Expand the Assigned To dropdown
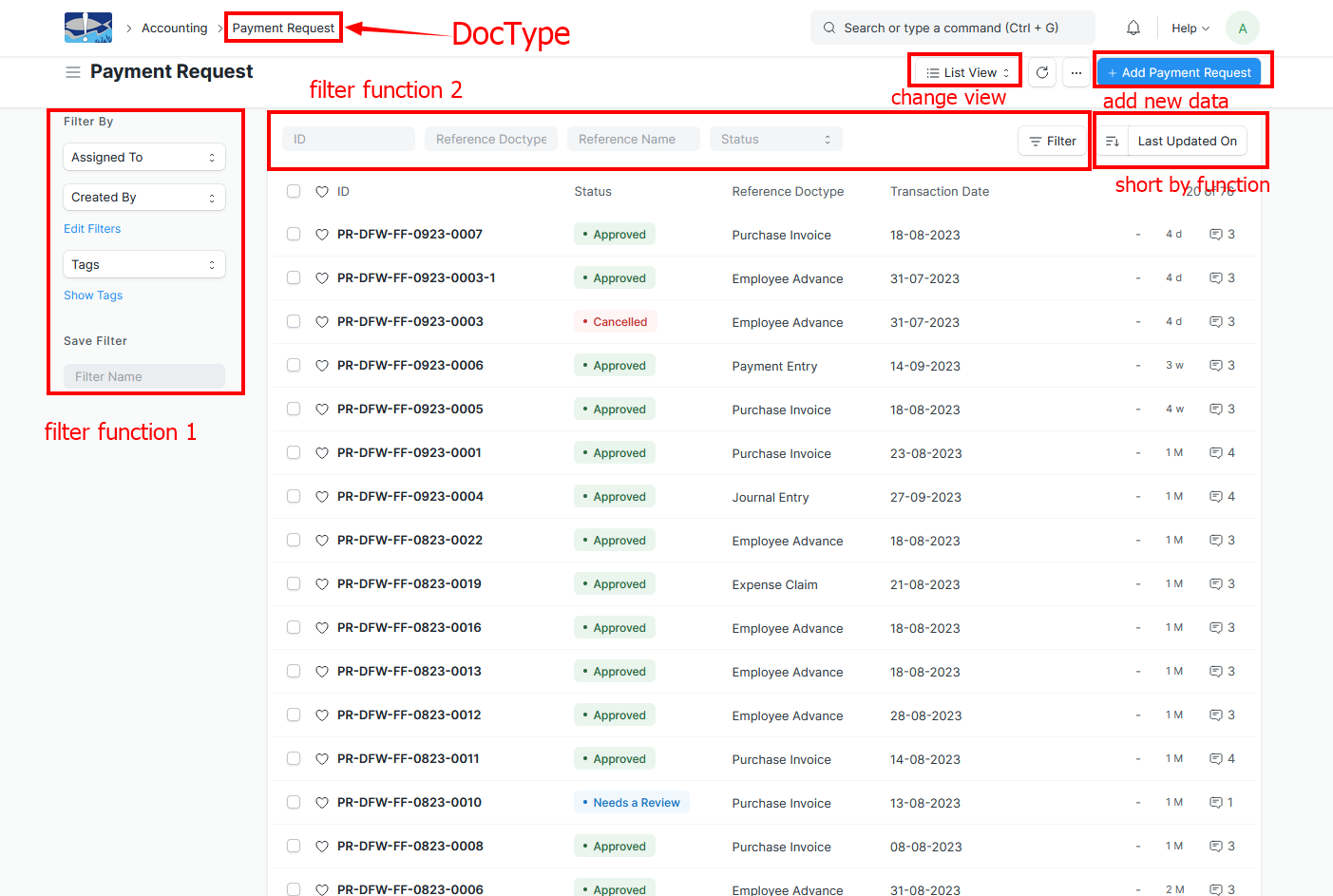 tap(143, 158)
